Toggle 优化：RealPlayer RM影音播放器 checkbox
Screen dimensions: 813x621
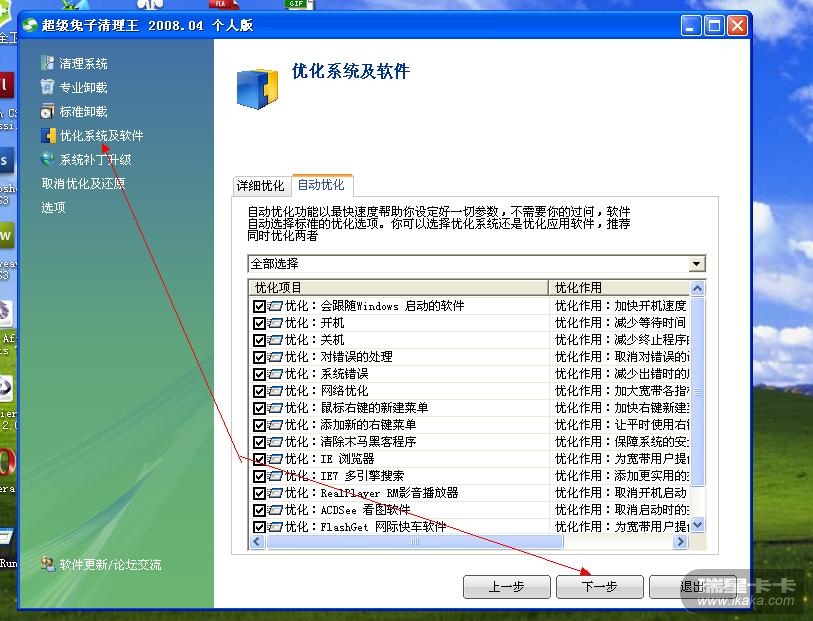(259, 493)
